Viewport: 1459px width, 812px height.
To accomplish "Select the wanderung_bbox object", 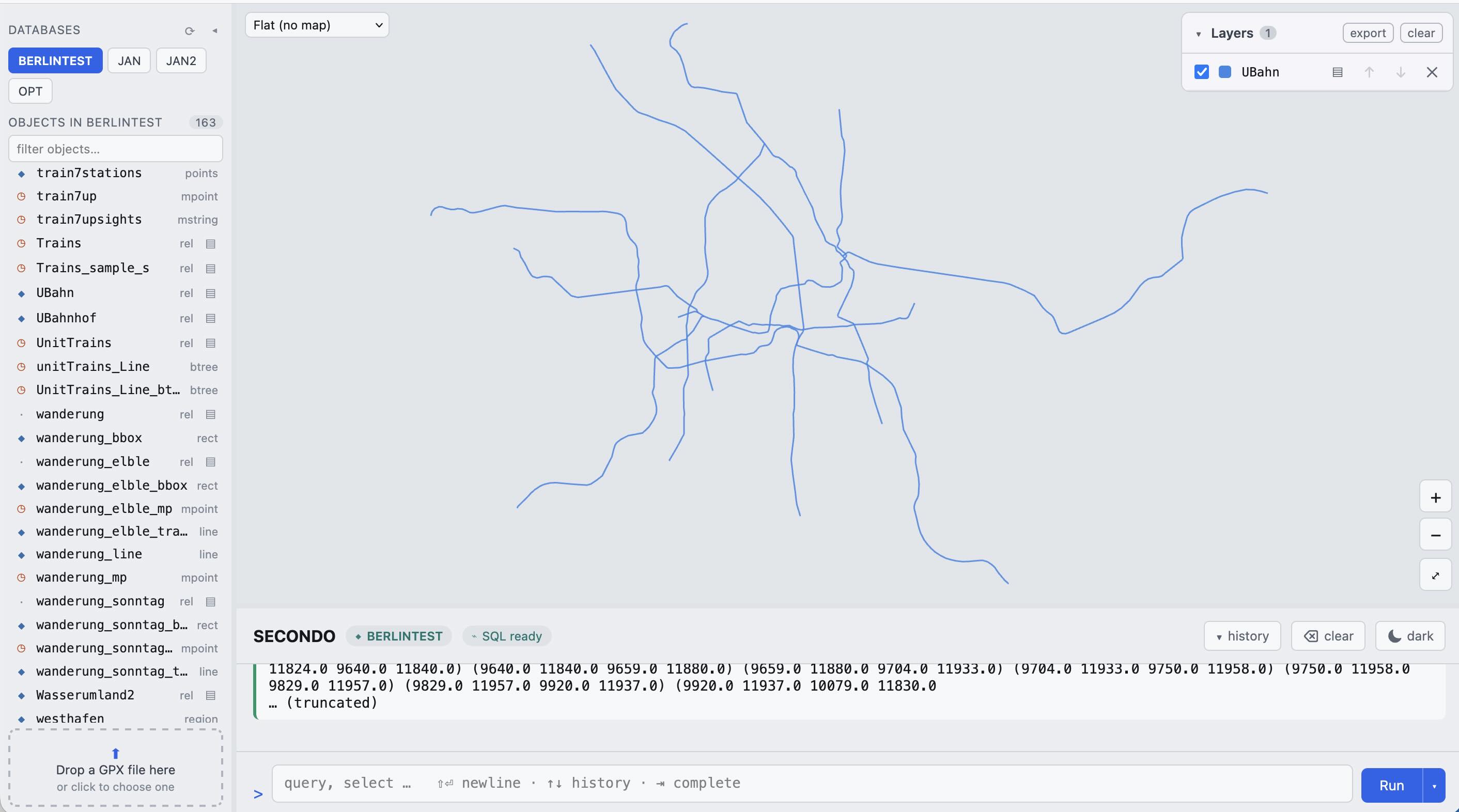I will tap(116, 438).
